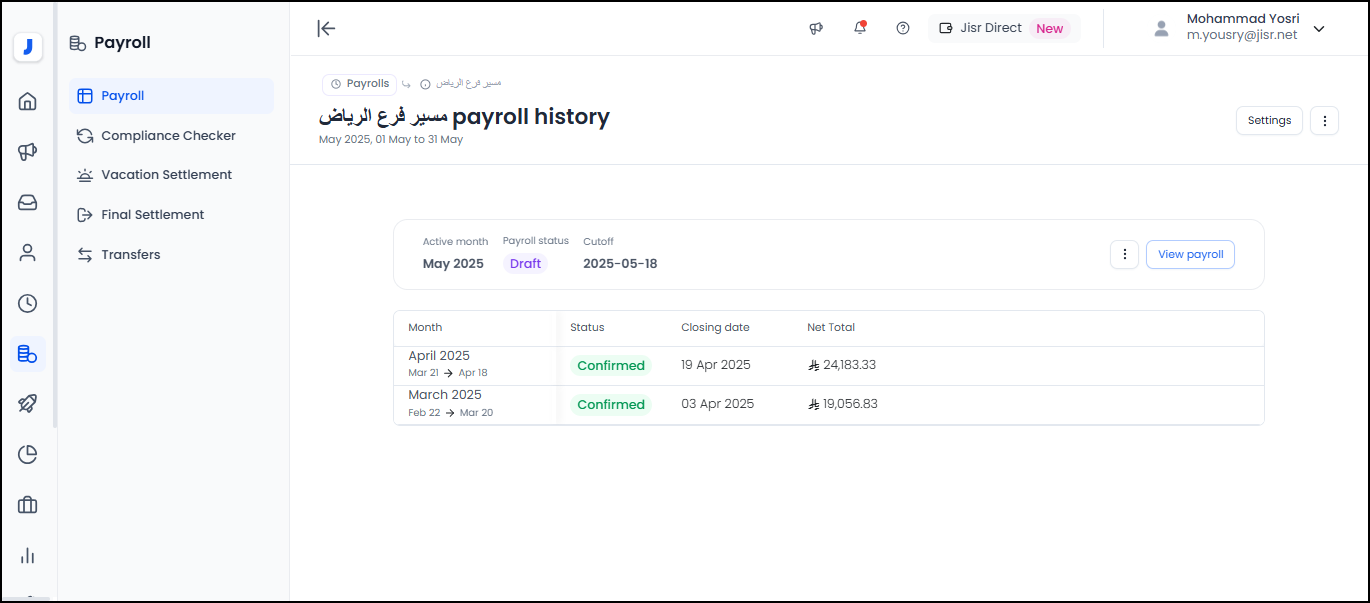The height and width of the screenshot is (603, 1370).
Task: Click the rocket icon in left sidebar
Action: [28, 404]
